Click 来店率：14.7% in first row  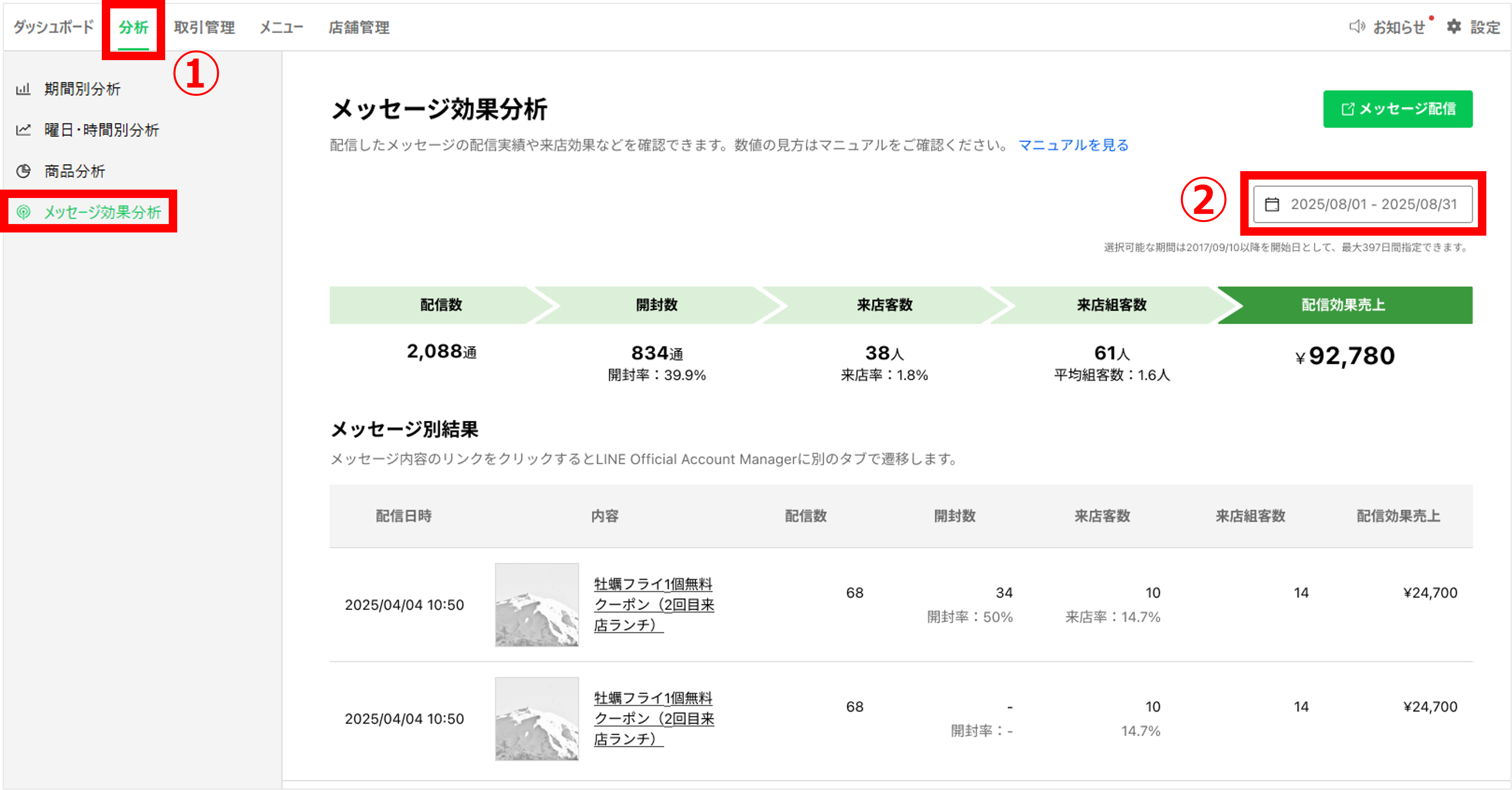point(1113,617)
